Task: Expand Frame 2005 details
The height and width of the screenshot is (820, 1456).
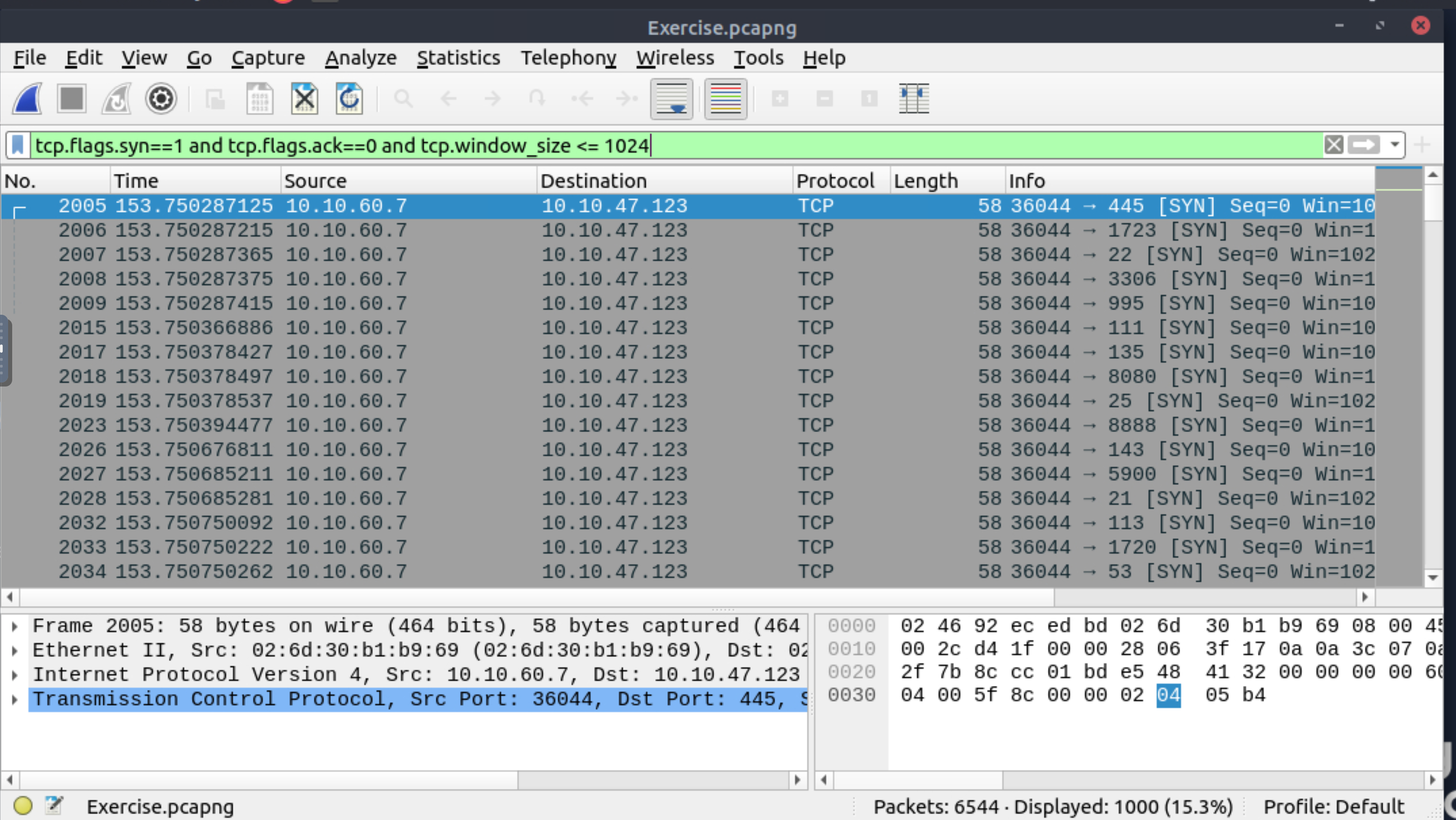Action: [15, 626]
